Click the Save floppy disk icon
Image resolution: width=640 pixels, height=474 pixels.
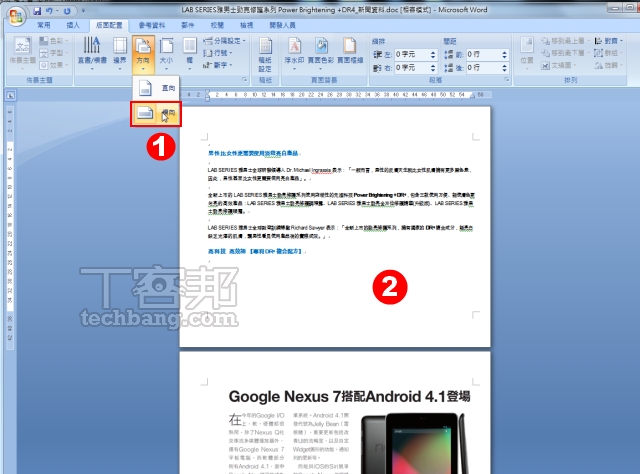tap(37, 11)
